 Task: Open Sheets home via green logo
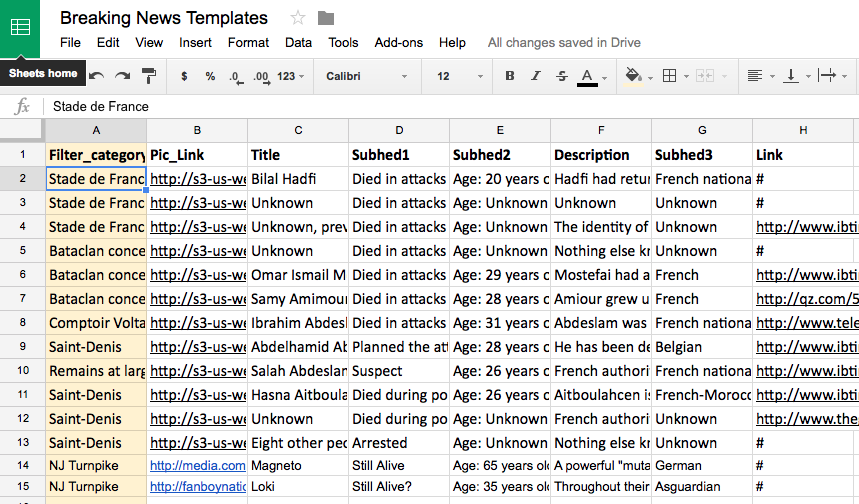(x=20, y=27)
